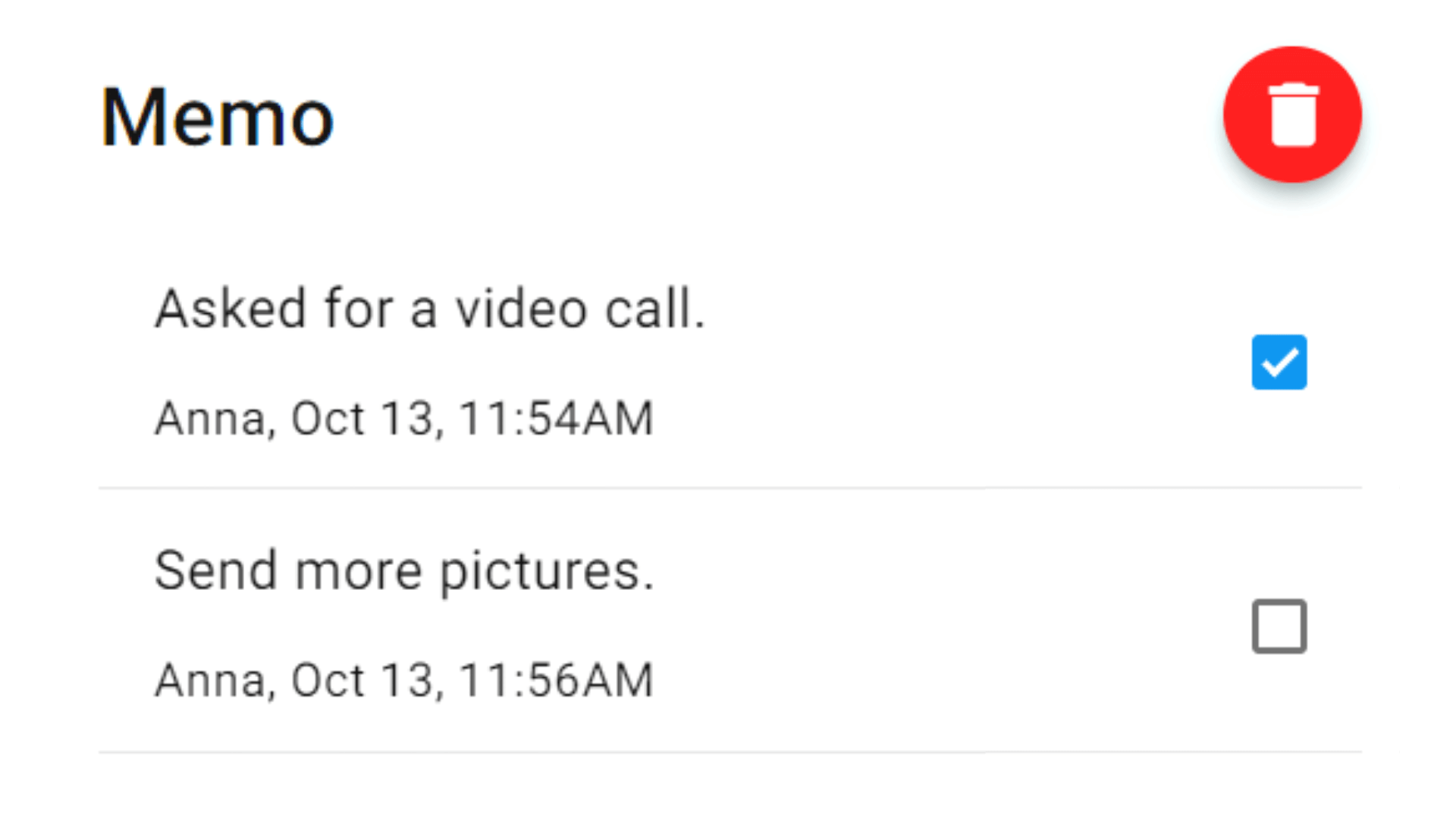The height and width of the screenshot is (819, 1456).
Task: Click the word "video" in the first memo
Action: pos(521,309)
